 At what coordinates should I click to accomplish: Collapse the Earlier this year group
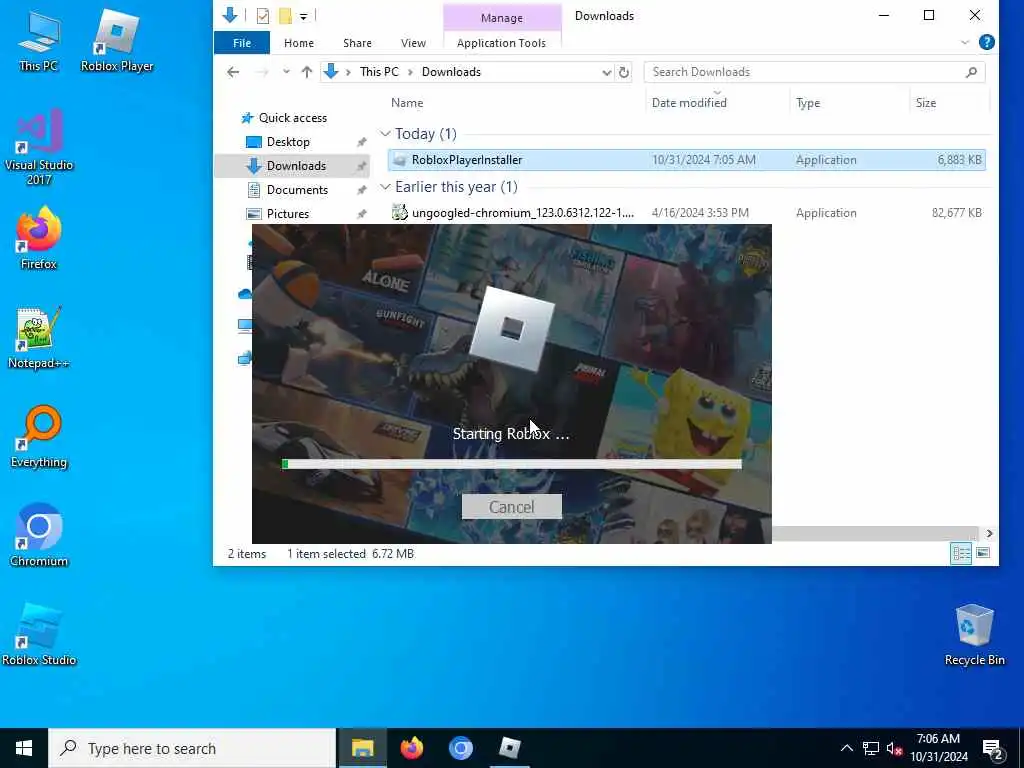(x=385, y=187)
